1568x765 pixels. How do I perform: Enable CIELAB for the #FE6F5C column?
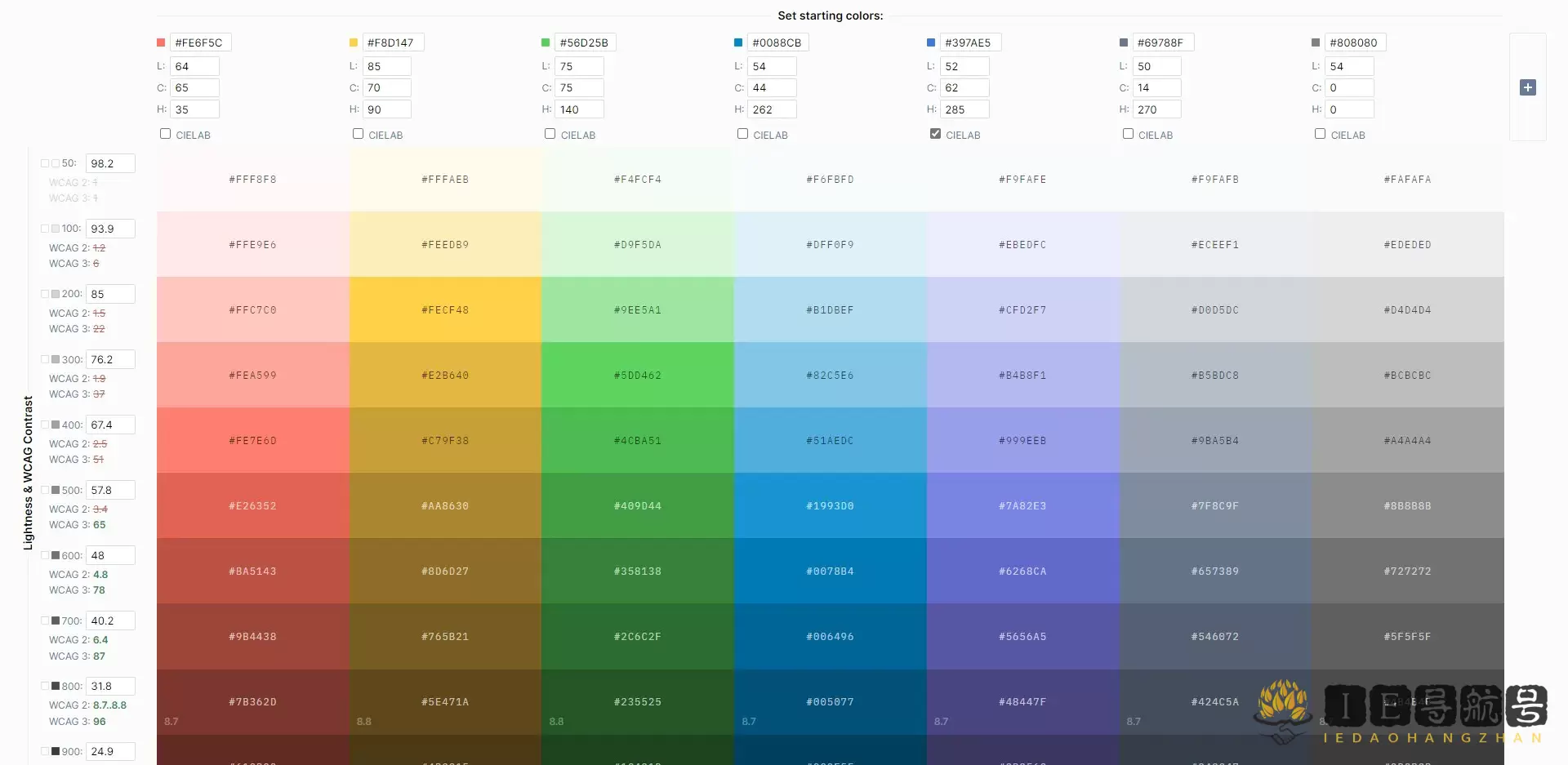coord(165,133)
